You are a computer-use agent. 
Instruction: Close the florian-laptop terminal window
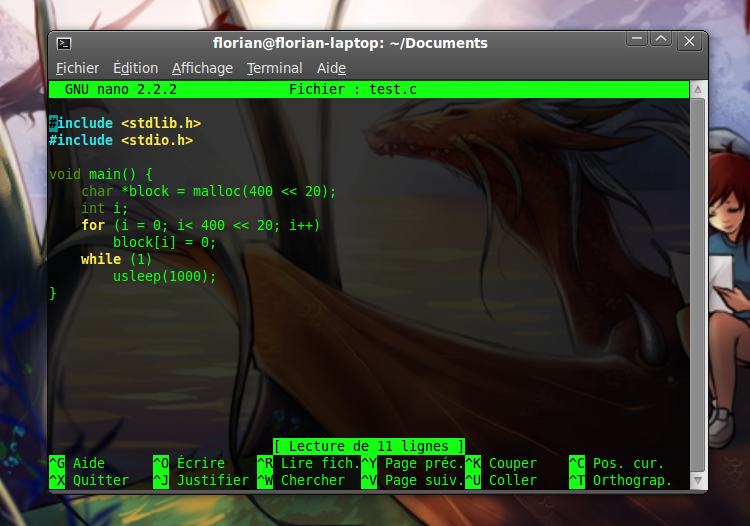coord(689,41)
